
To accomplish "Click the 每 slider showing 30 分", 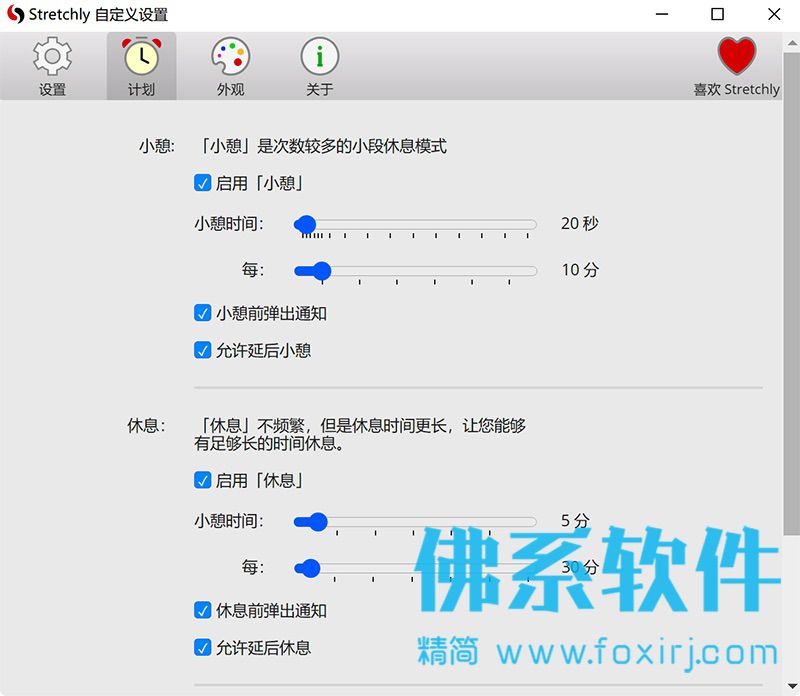I will tap(415, 568).
